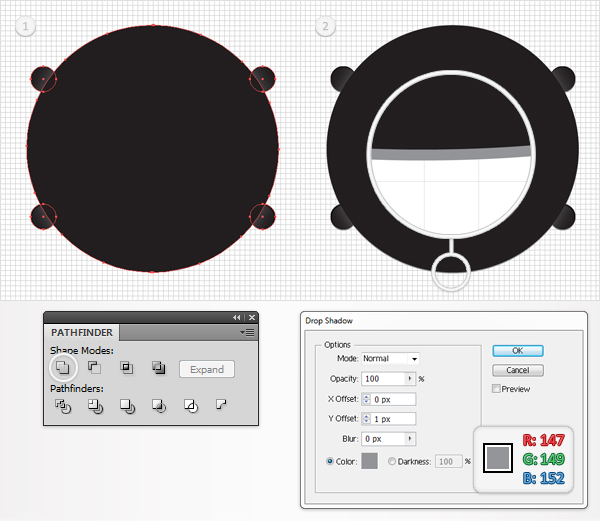Enable the Preview checkbox
The width and height of the screenshot is (600, 521).
(496, 389)
